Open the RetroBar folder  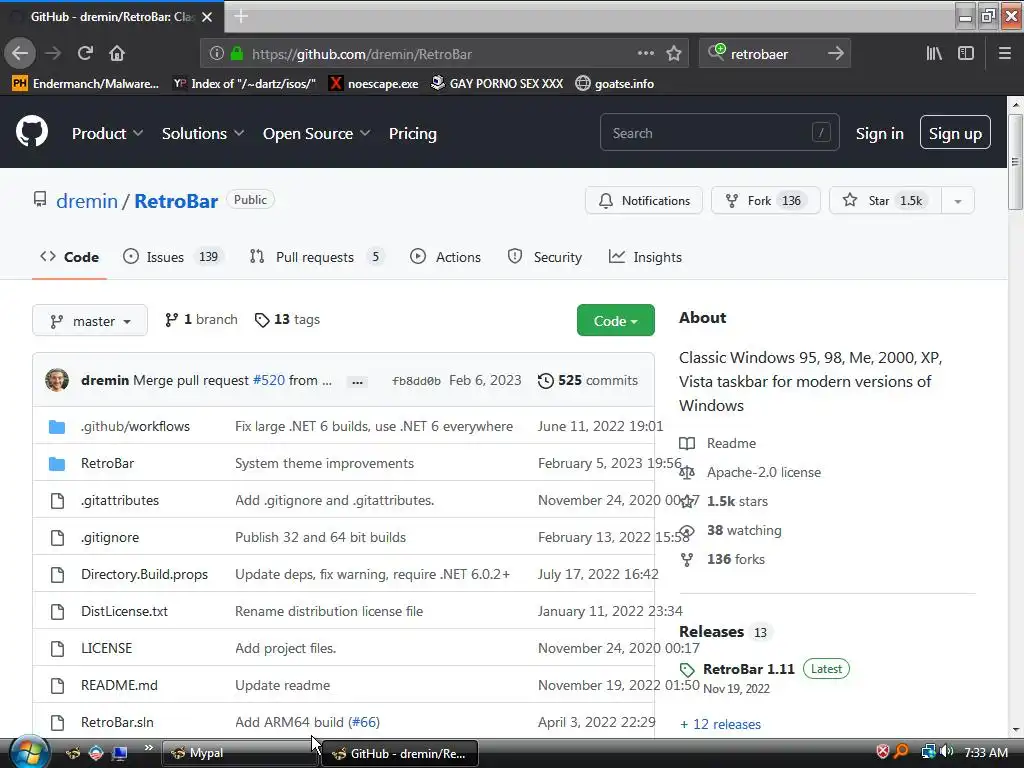pyautogui.click(x=107, y=464)
